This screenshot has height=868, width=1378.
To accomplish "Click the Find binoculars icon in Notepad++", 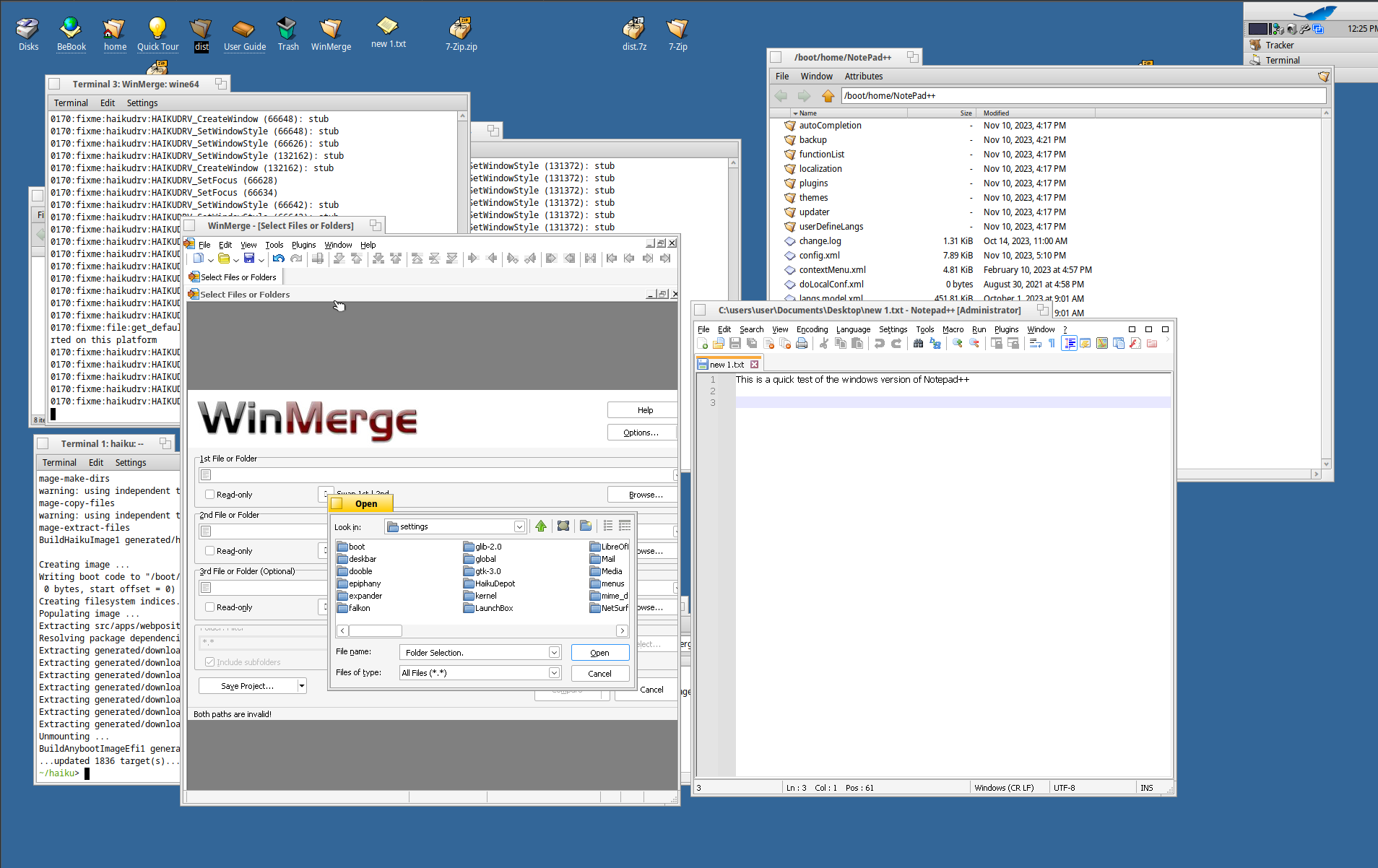I will [919, 344].
